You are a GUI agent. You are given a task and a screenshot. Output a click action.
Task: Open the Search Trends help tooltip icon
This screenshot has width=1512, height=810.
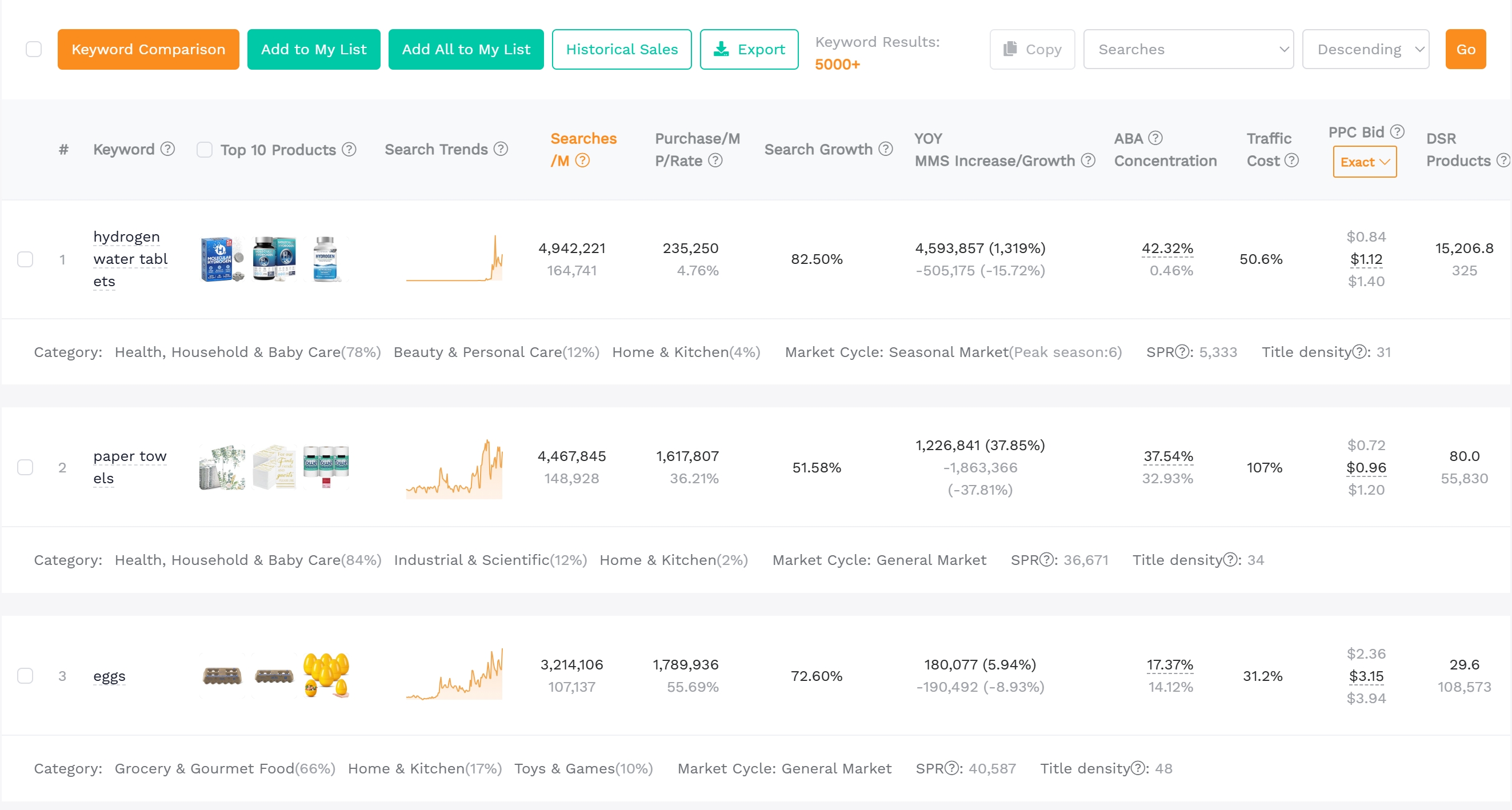pos(501,149)
